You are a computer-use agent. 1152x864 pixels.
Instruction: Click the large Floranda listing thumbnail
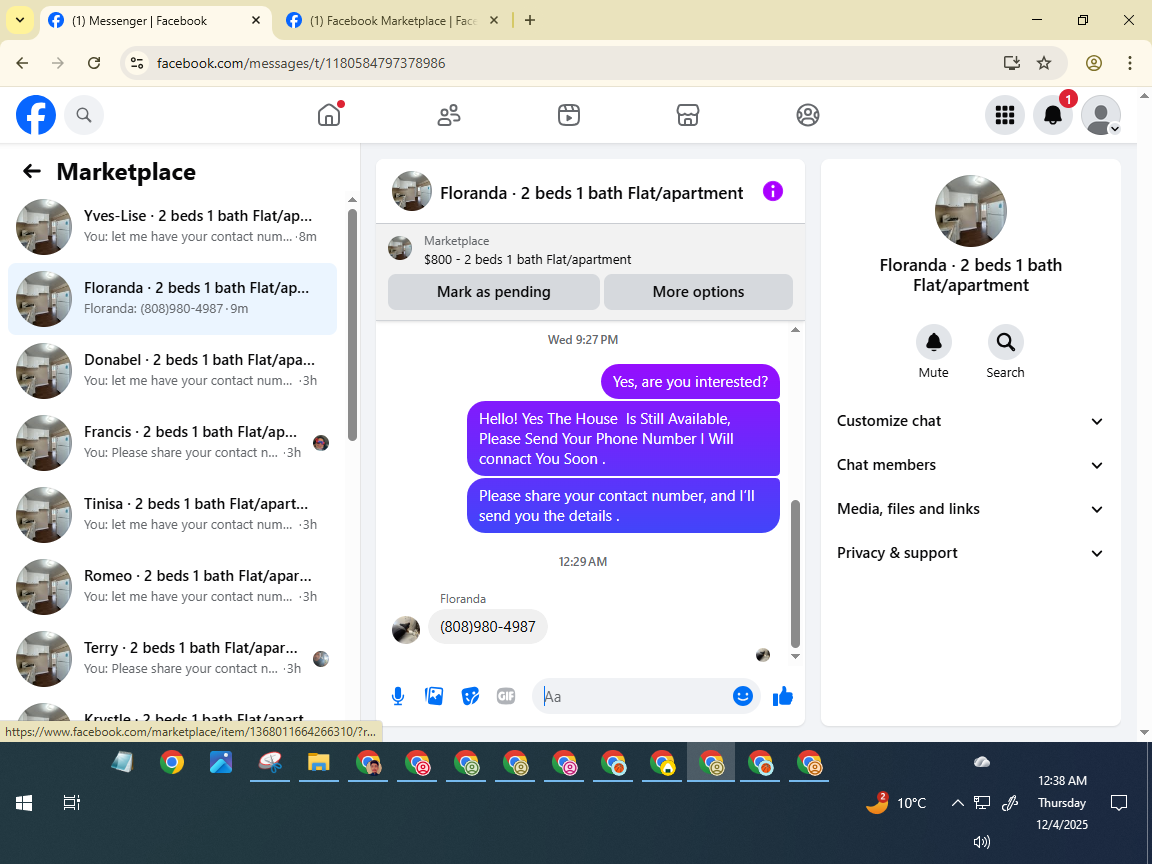tap(971, 211)
